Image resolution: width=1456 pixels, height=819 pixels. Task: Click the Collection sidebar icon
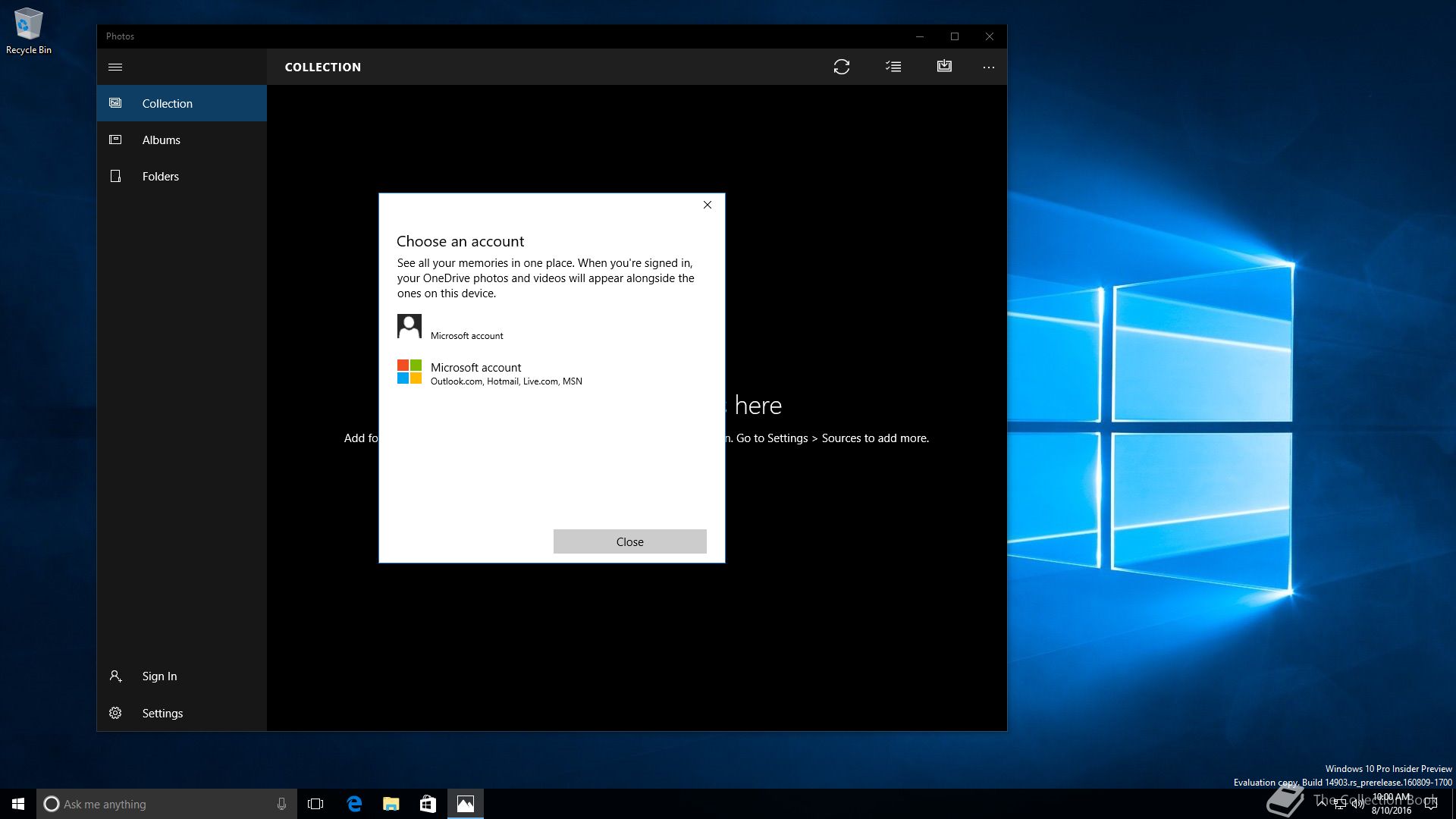(x=115, y=103)
